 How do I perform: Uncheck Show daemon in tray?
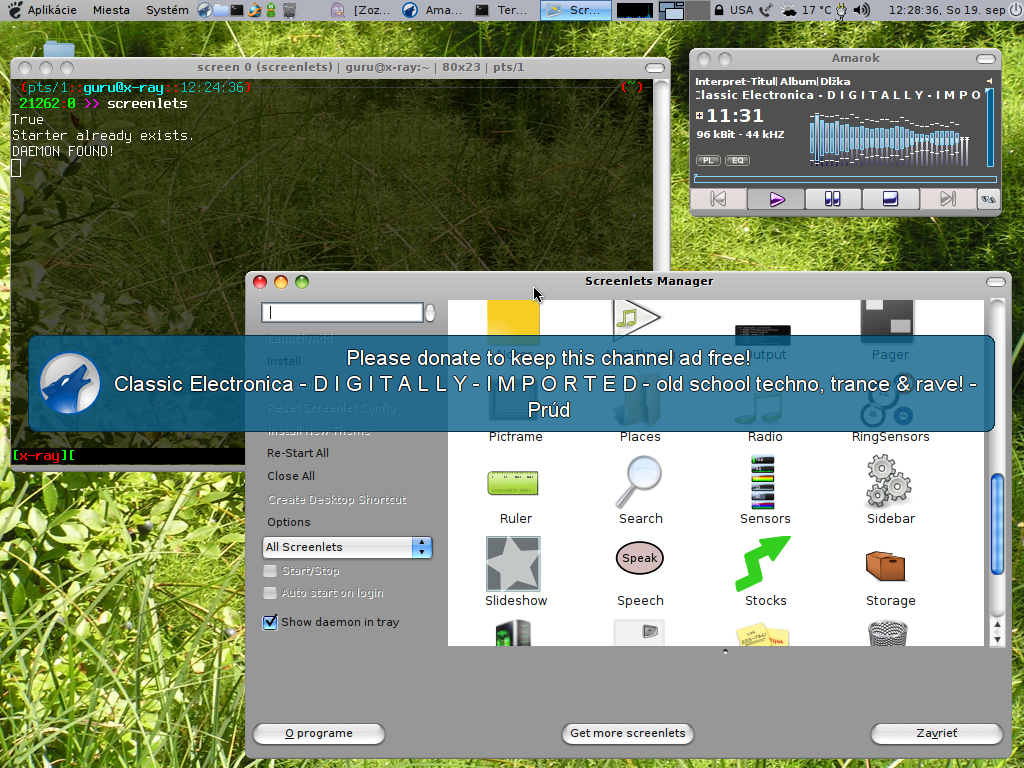(x=270, y=622)
